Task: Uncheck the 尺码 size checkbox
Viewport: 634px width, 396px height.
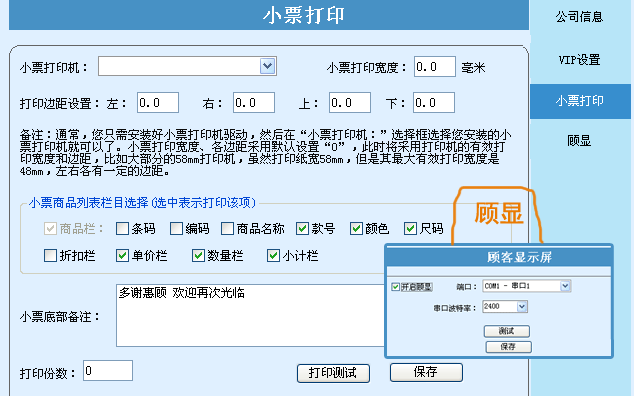Action: coord(410,229)
